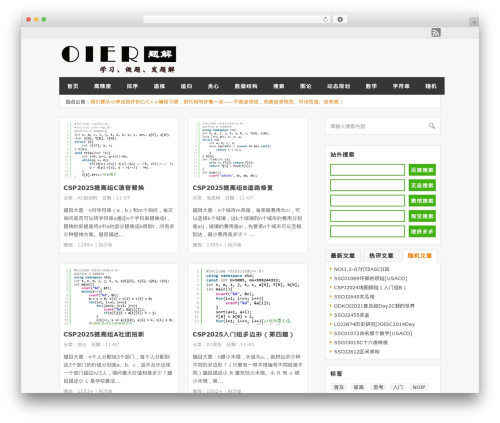
Task: Click the 普及 tag
Action: (x=339, y=387)
